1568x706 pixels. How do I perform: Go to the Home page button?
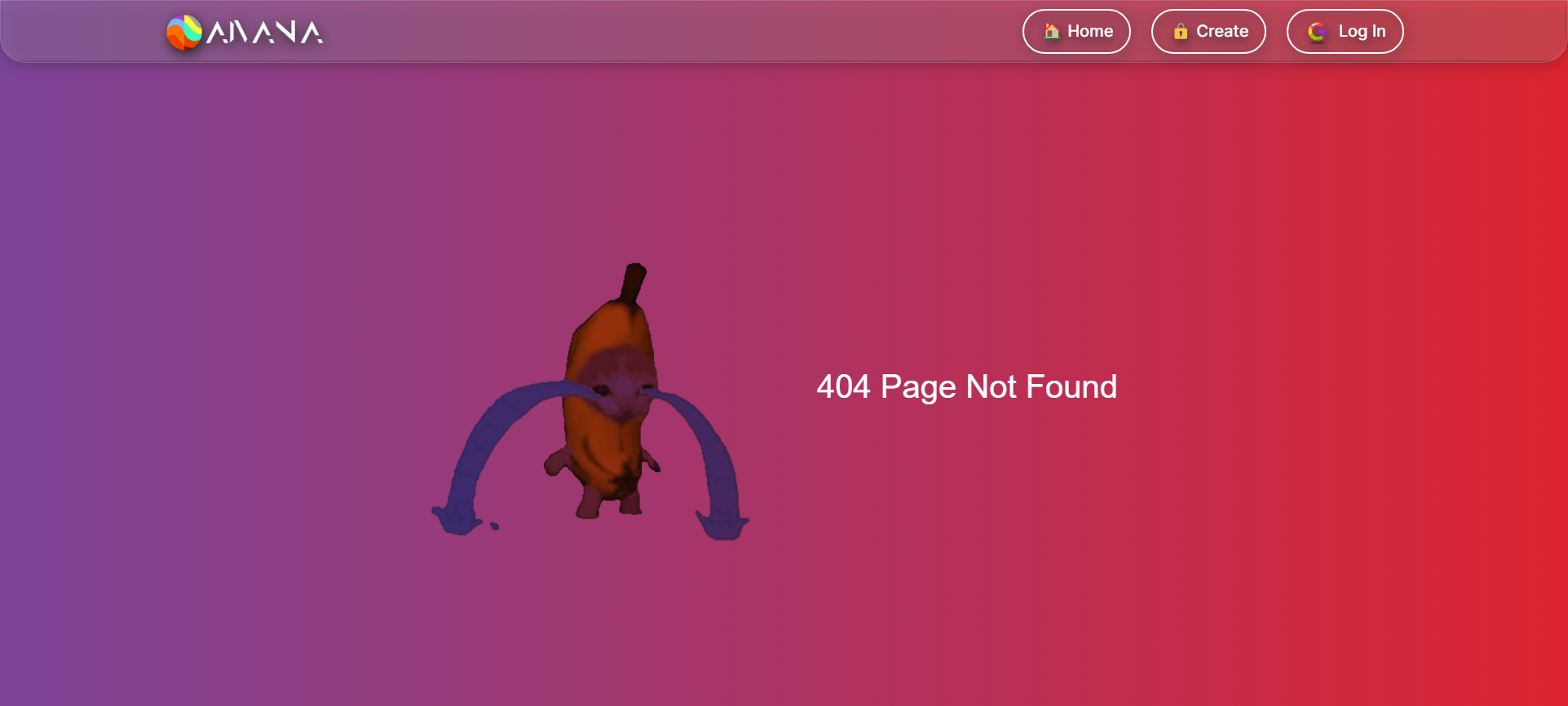pyautogui.click(x=1076, y=31)
